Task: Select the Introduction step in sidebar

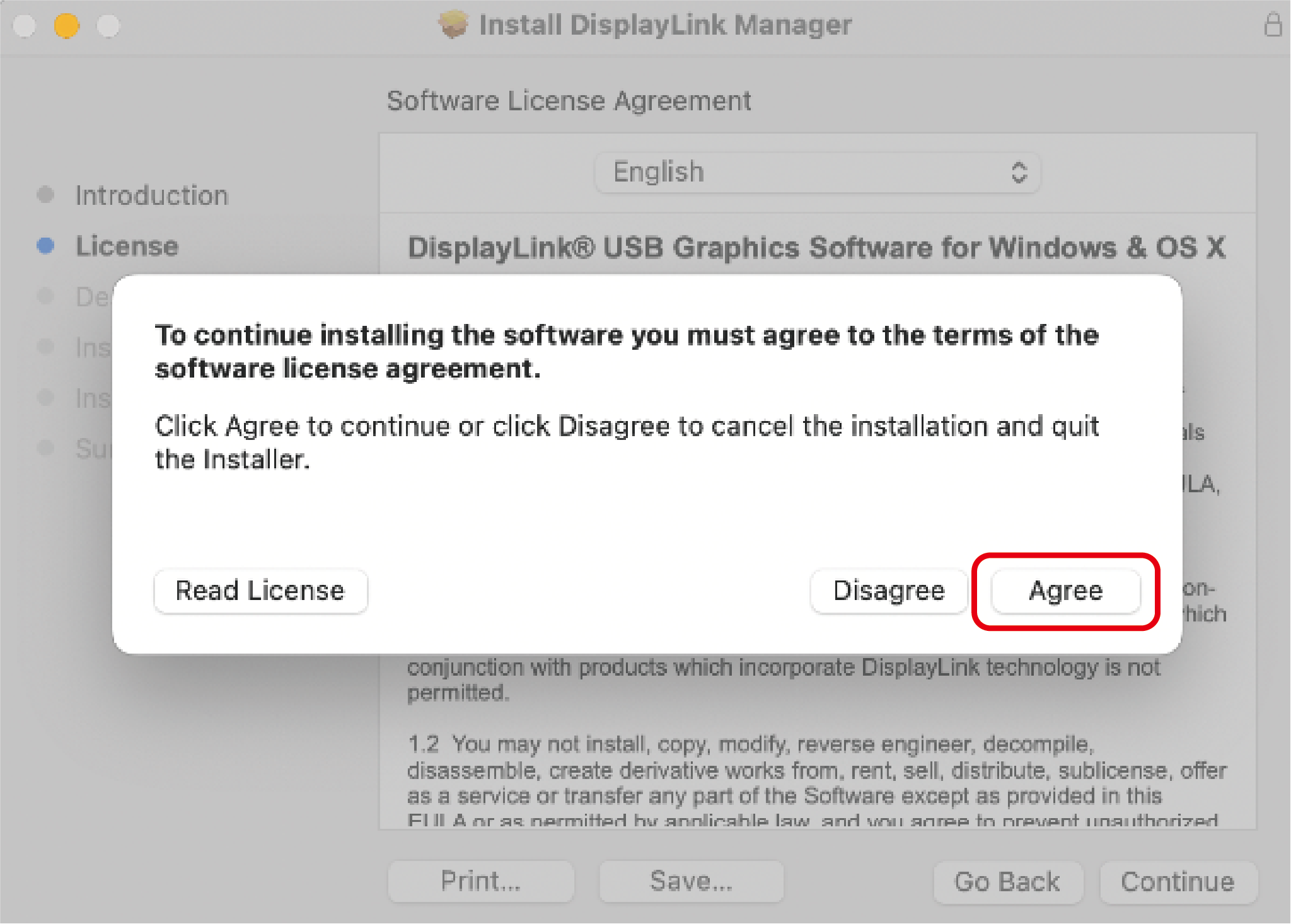Action: pyautogui.click(x=151, y=195)
